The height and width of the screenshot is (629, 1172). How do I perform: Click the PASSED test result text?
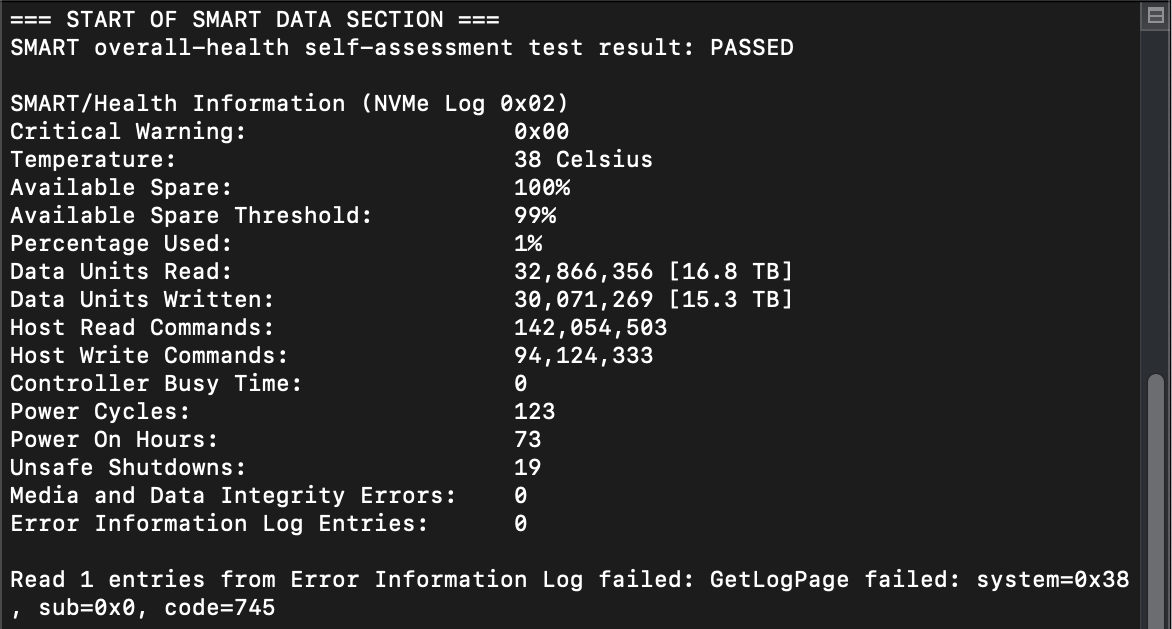(751, 47)
